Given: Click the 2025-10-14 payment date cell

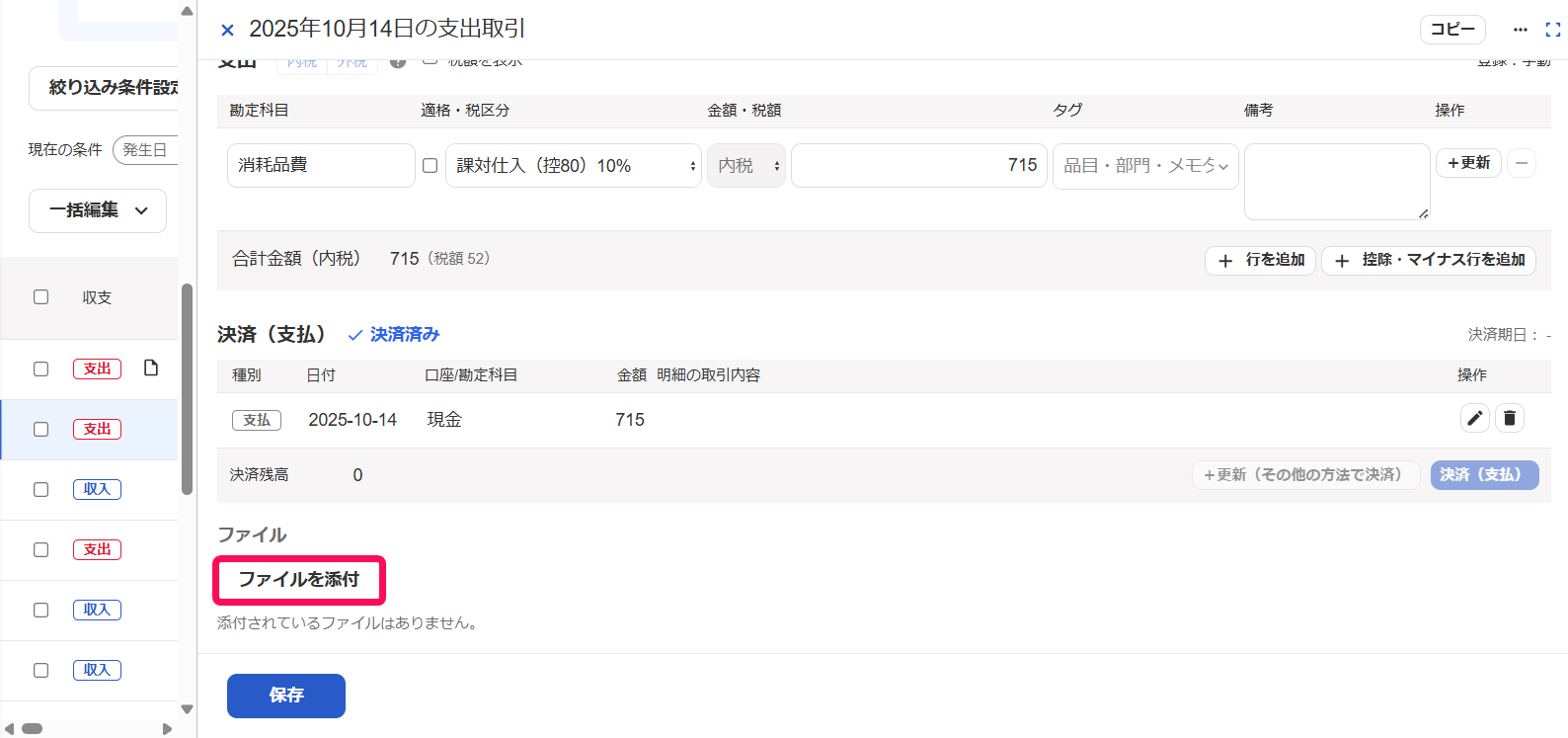Looking at the screenshot, I should coord(353,420).
